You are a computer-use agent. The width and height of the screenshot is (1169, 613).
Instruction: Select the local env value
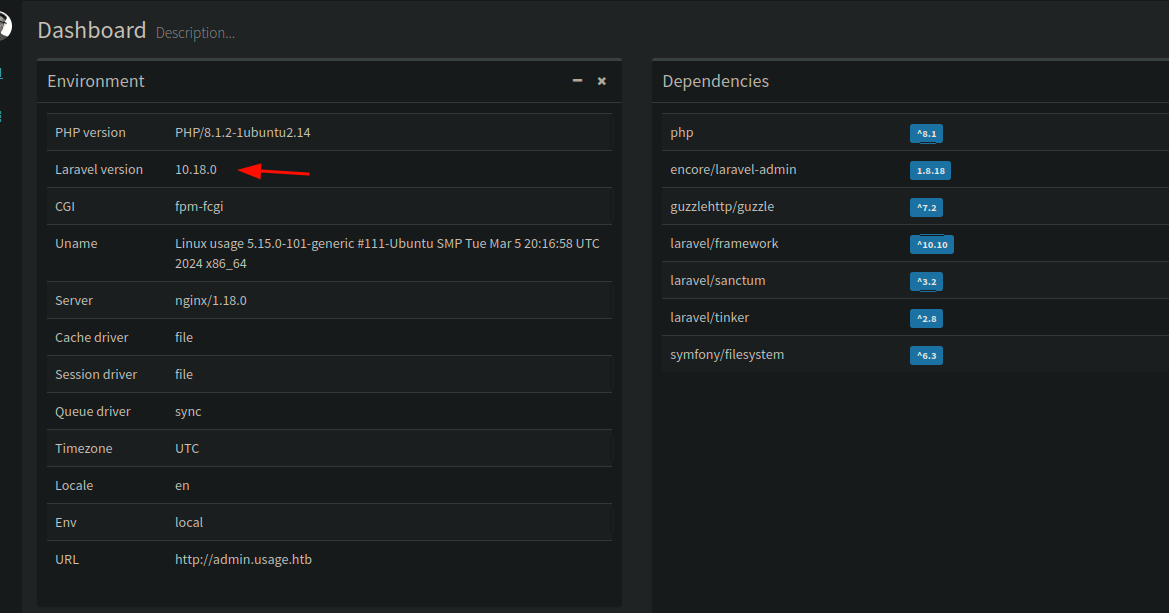click(x=189, y=523)
